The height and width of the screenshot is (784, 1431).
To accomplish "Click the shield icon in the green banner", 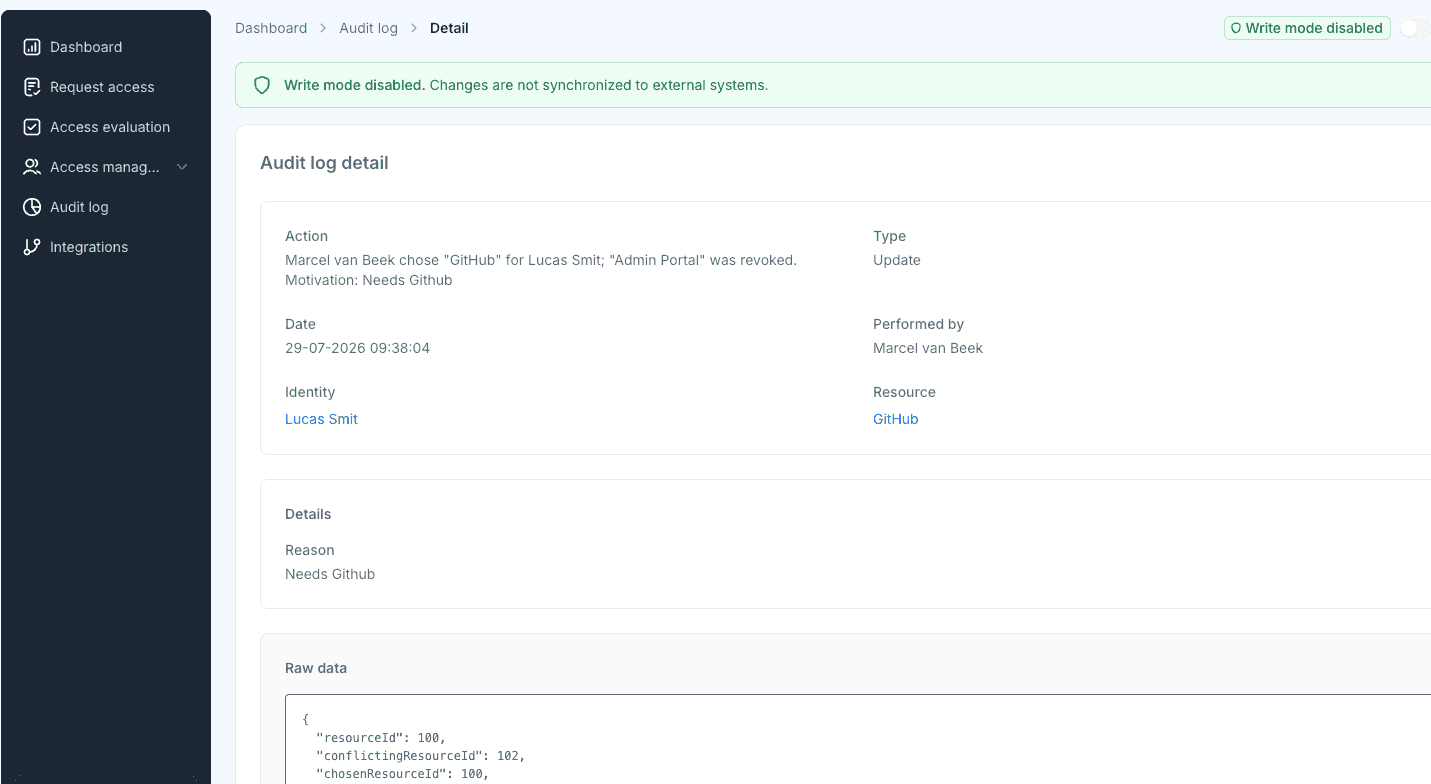I will [262, 86].
